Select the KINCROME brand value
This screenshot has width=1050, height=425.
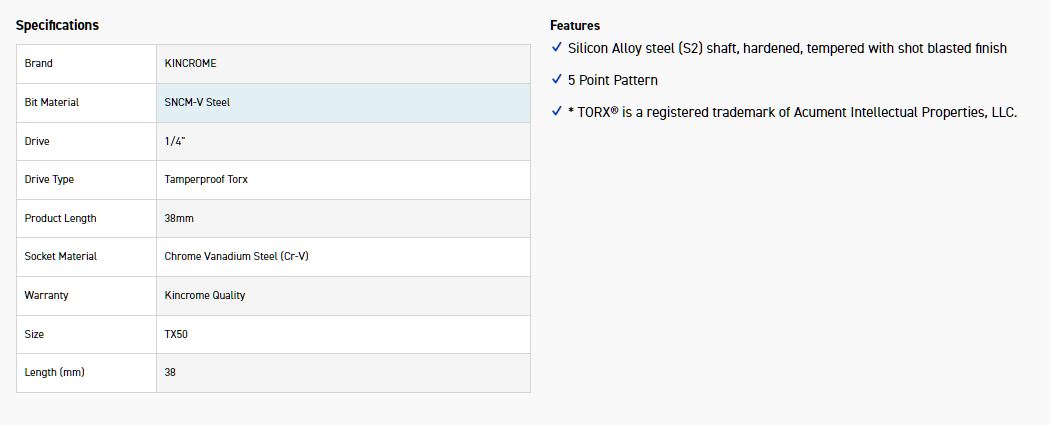[190, 63]
